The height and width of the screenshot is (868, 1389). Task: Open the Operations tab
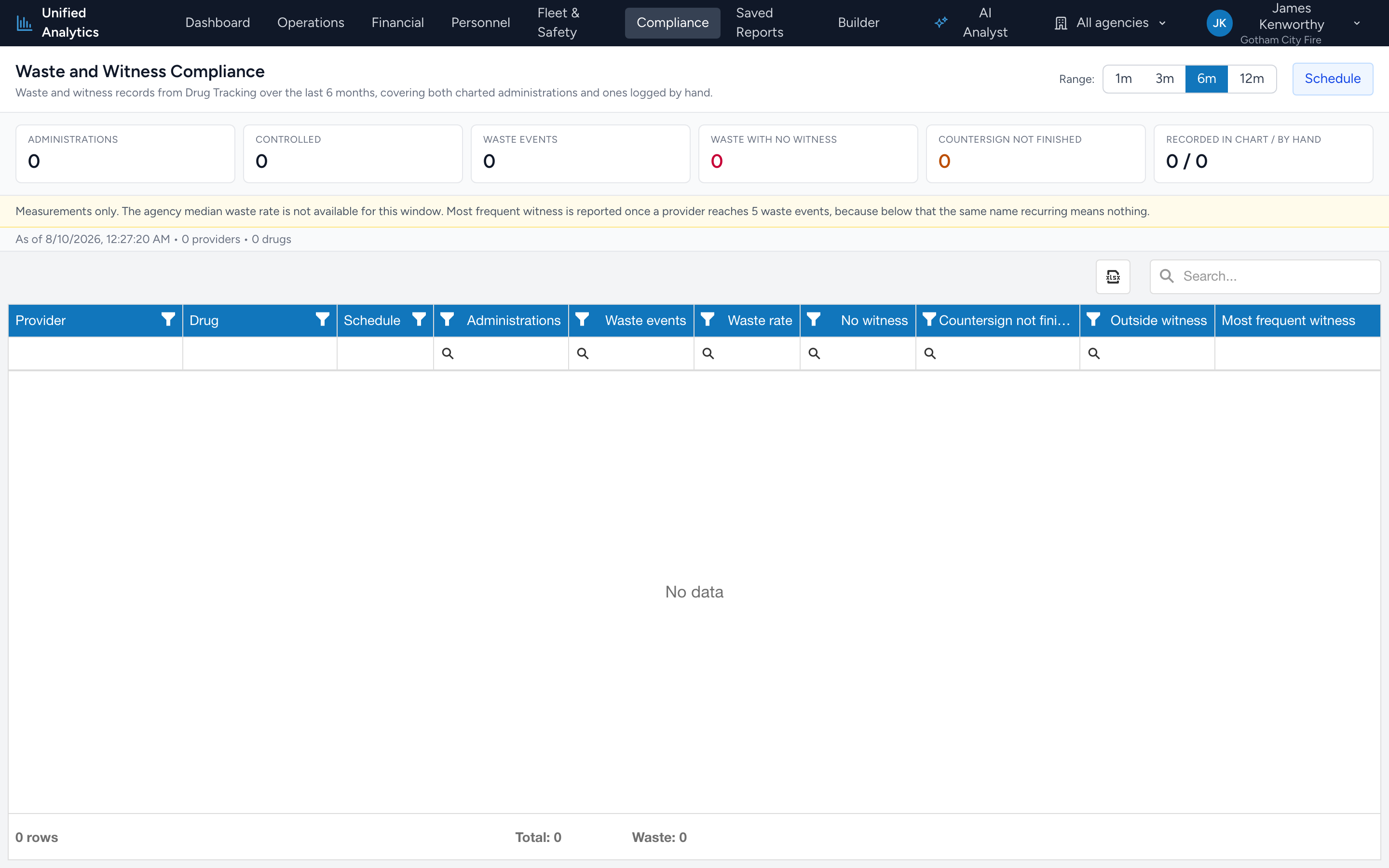[x=311, y=23]
